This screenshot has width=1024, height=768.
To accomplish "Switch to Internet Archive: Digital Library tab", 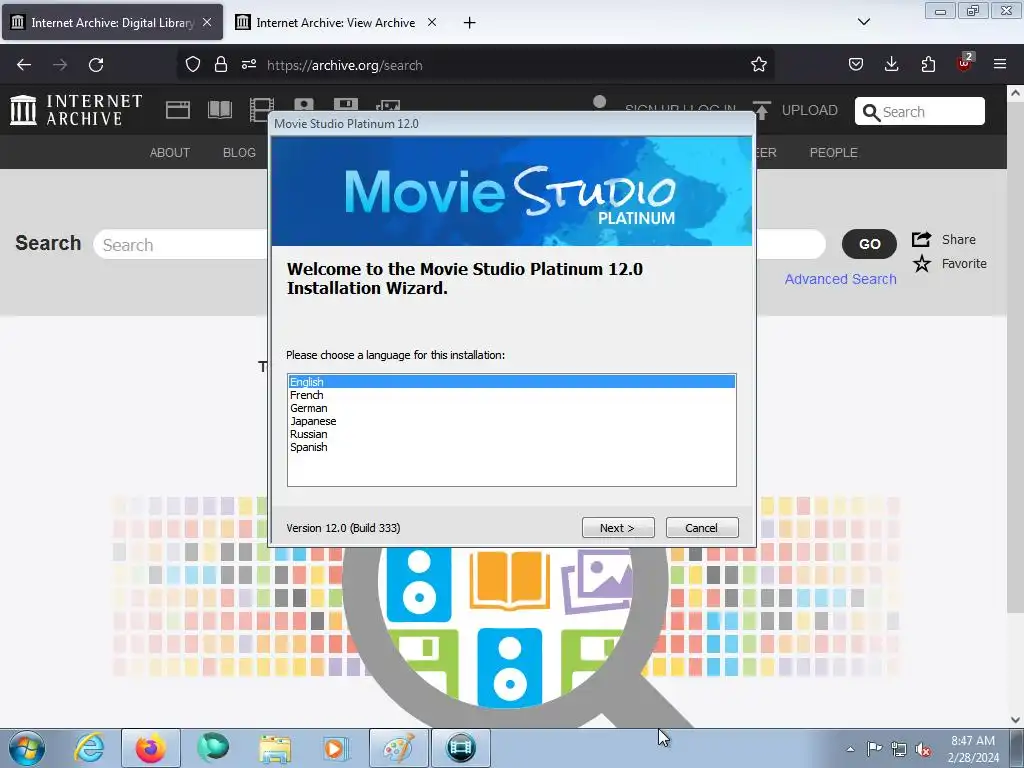I will 112,23.
